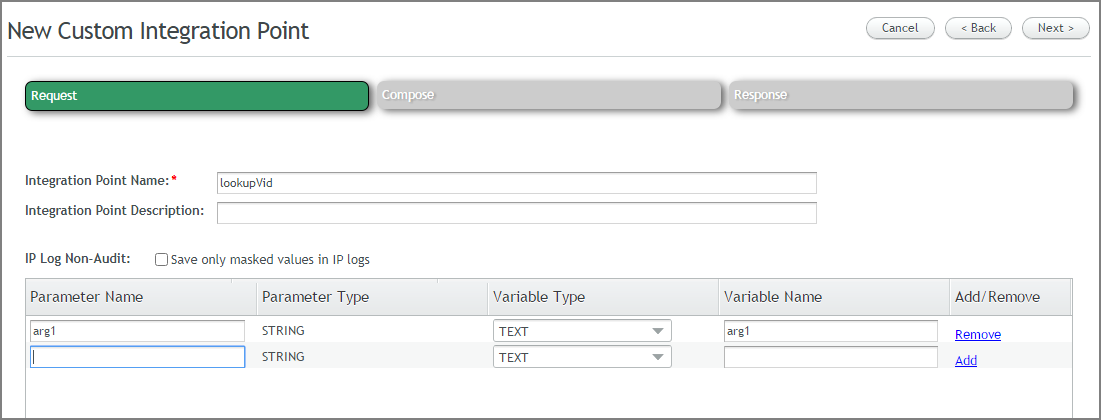Enable Save only masked values checkbox
The width and height of the screenshot is (1101, 420).
click(161, 260)
